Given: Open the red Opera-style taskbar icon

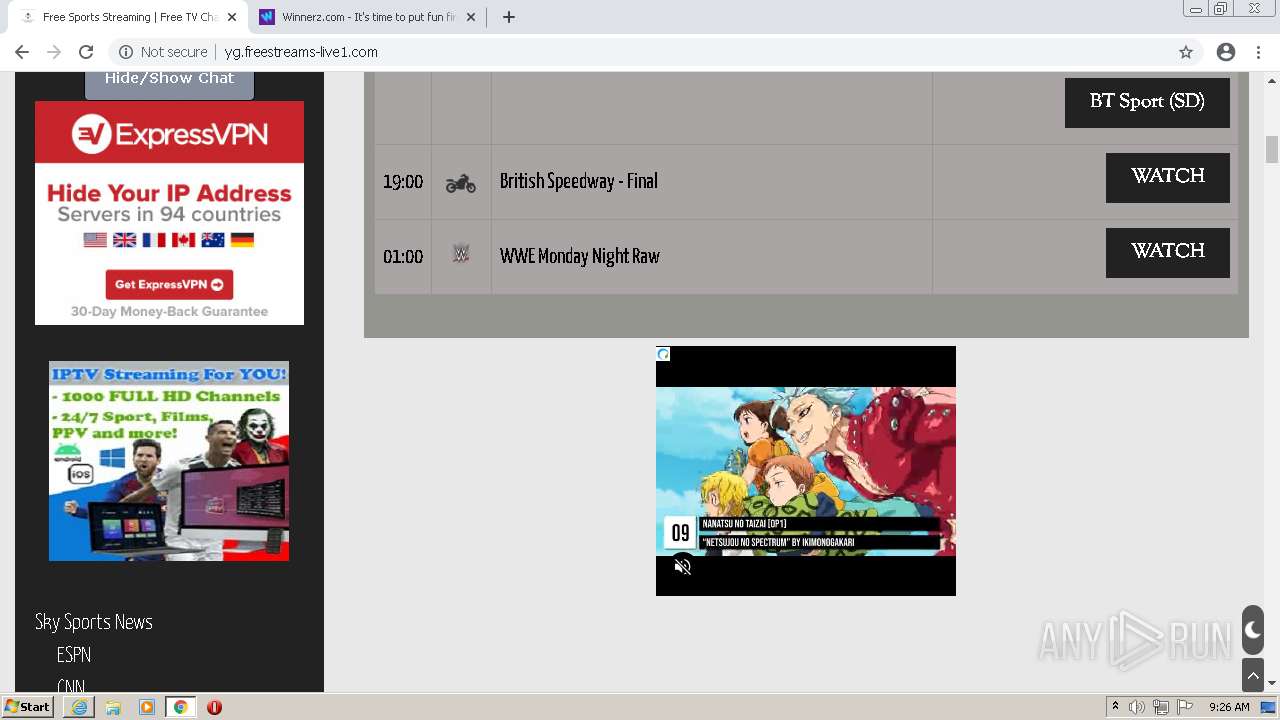Looking at the screenshot, I should pyautogui.click(x=214, y=707).
